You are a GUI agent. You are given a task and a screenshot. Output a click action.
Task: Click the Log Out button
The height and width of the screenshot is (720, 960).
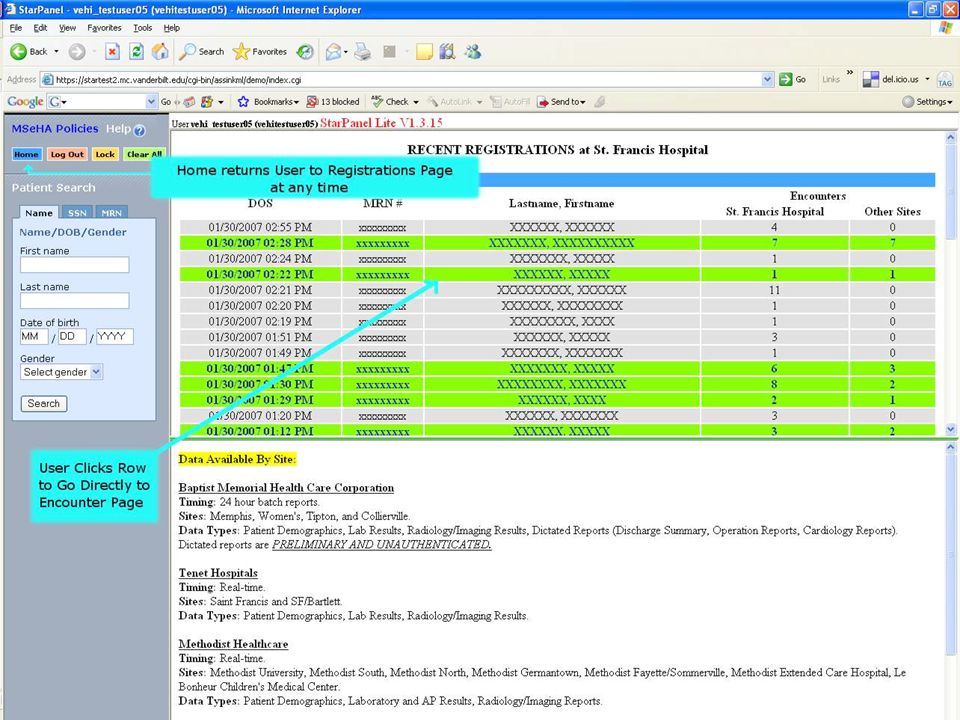(x=67, y=154)
